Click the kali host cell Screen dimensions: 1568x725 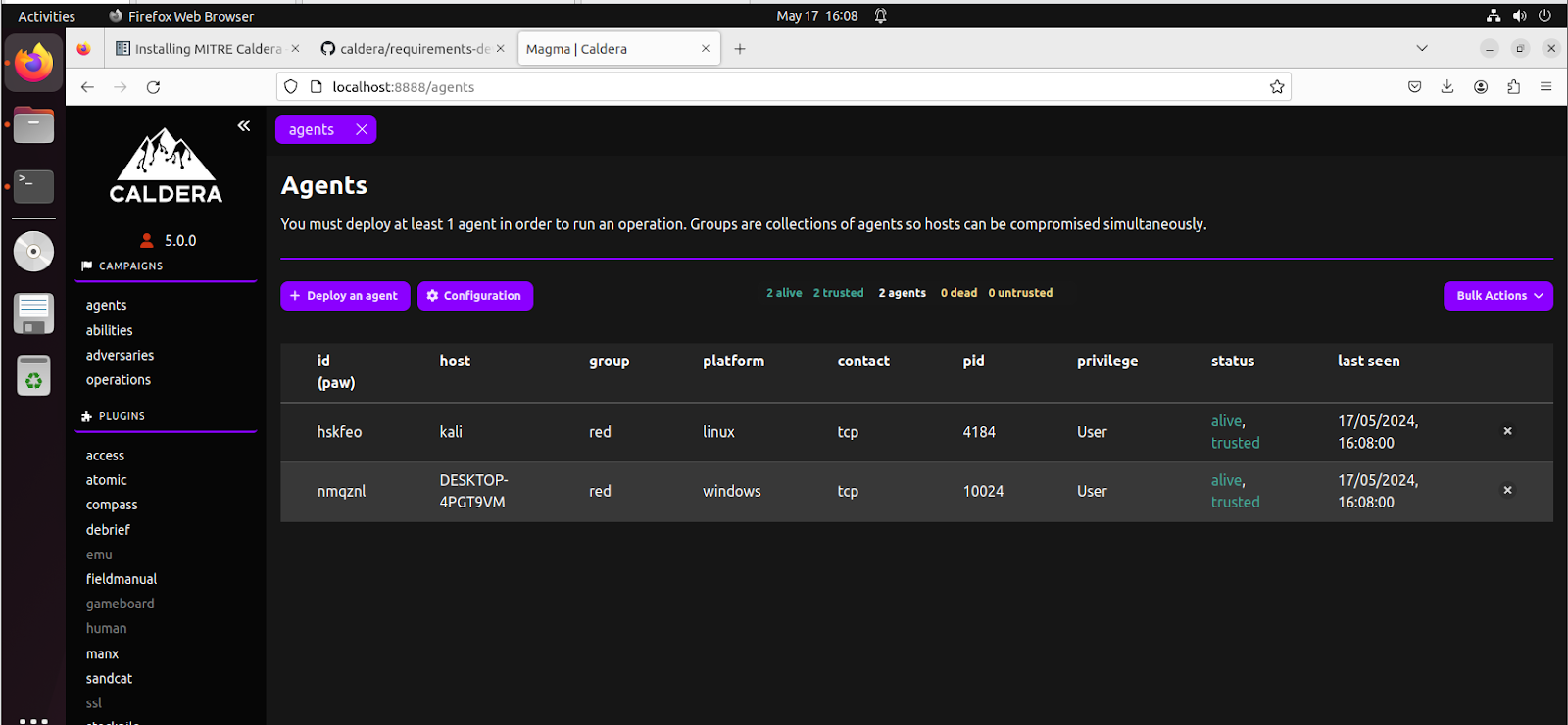coord(451,432)
